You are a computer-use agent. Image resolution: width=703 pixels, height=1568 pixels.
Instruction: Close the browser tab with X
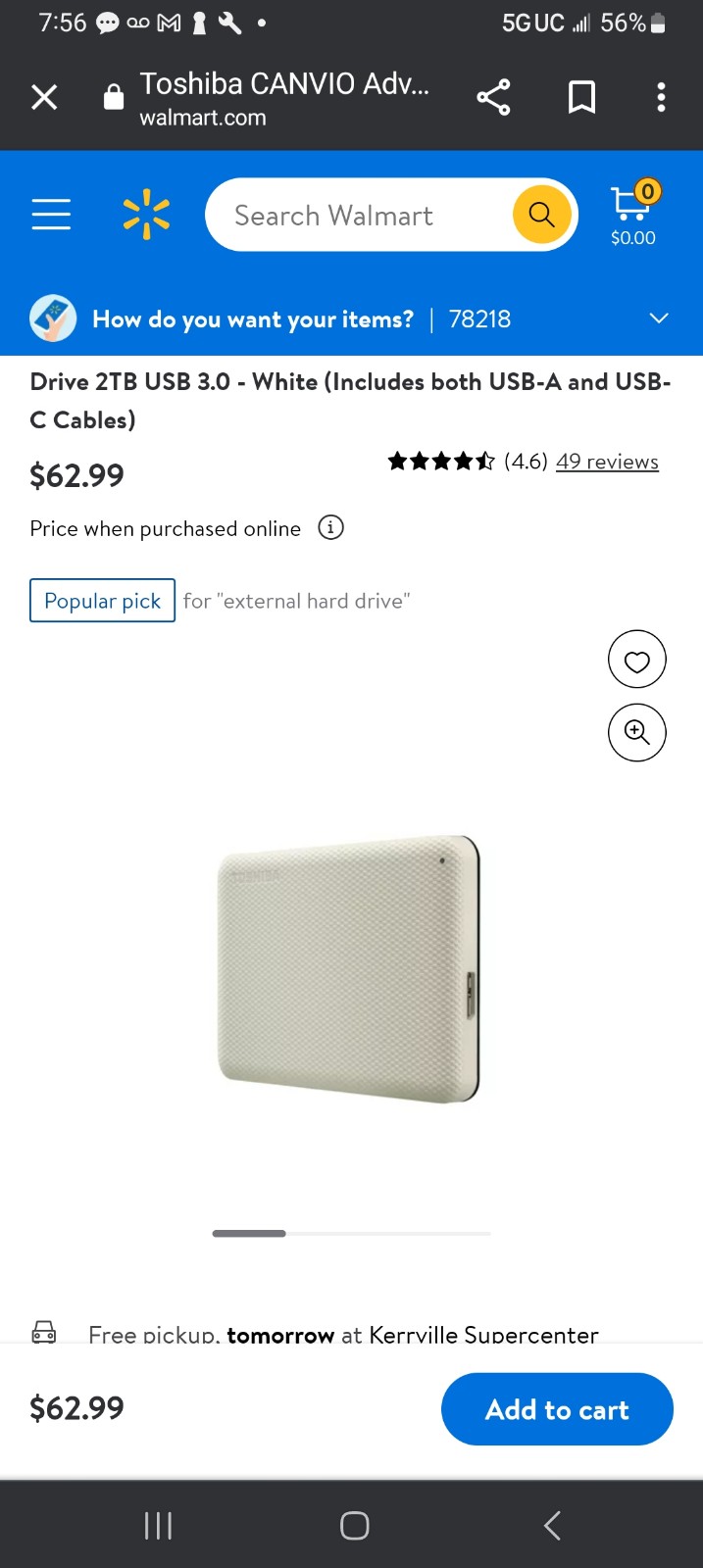pos(44,97)
